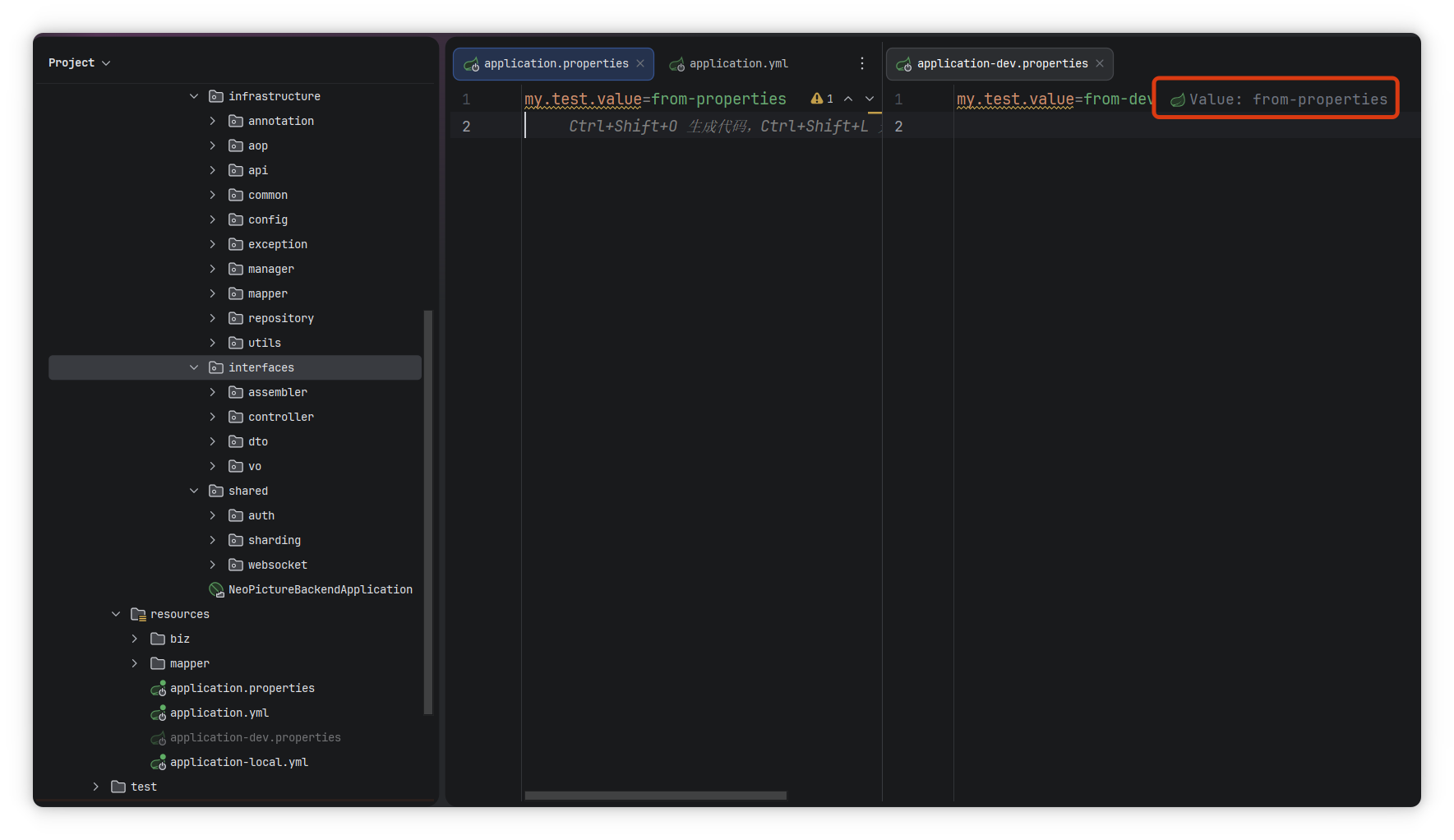Click the resources folder icon

click(138, 614)
